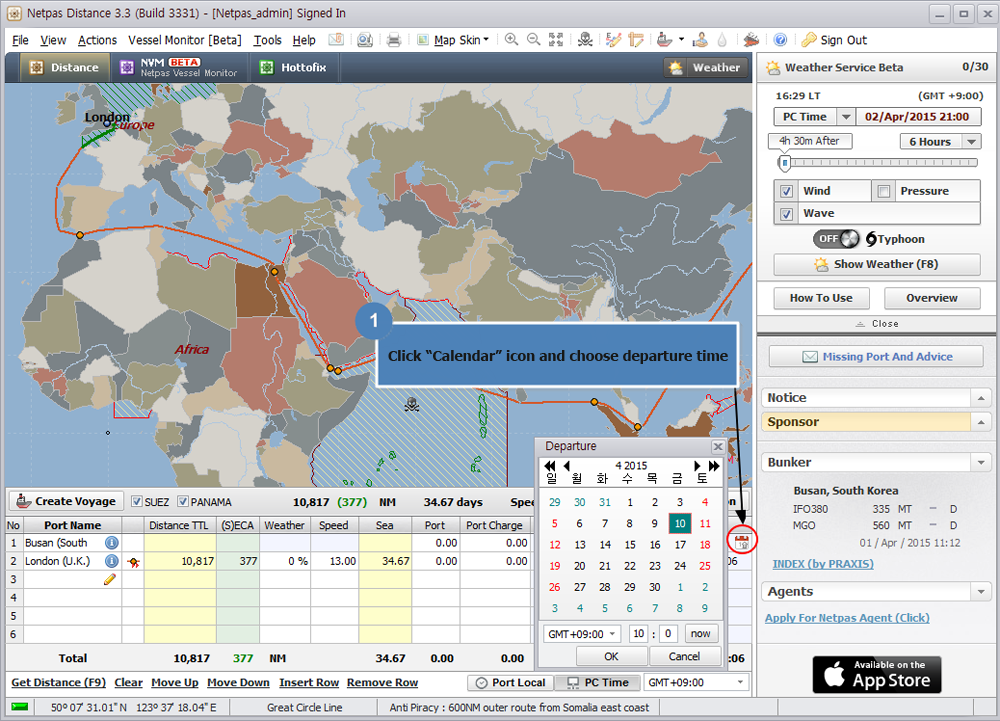Screen dimensions: 1000x721
Task: Expand the Agents section arrow
Action: tap(980, 592)
